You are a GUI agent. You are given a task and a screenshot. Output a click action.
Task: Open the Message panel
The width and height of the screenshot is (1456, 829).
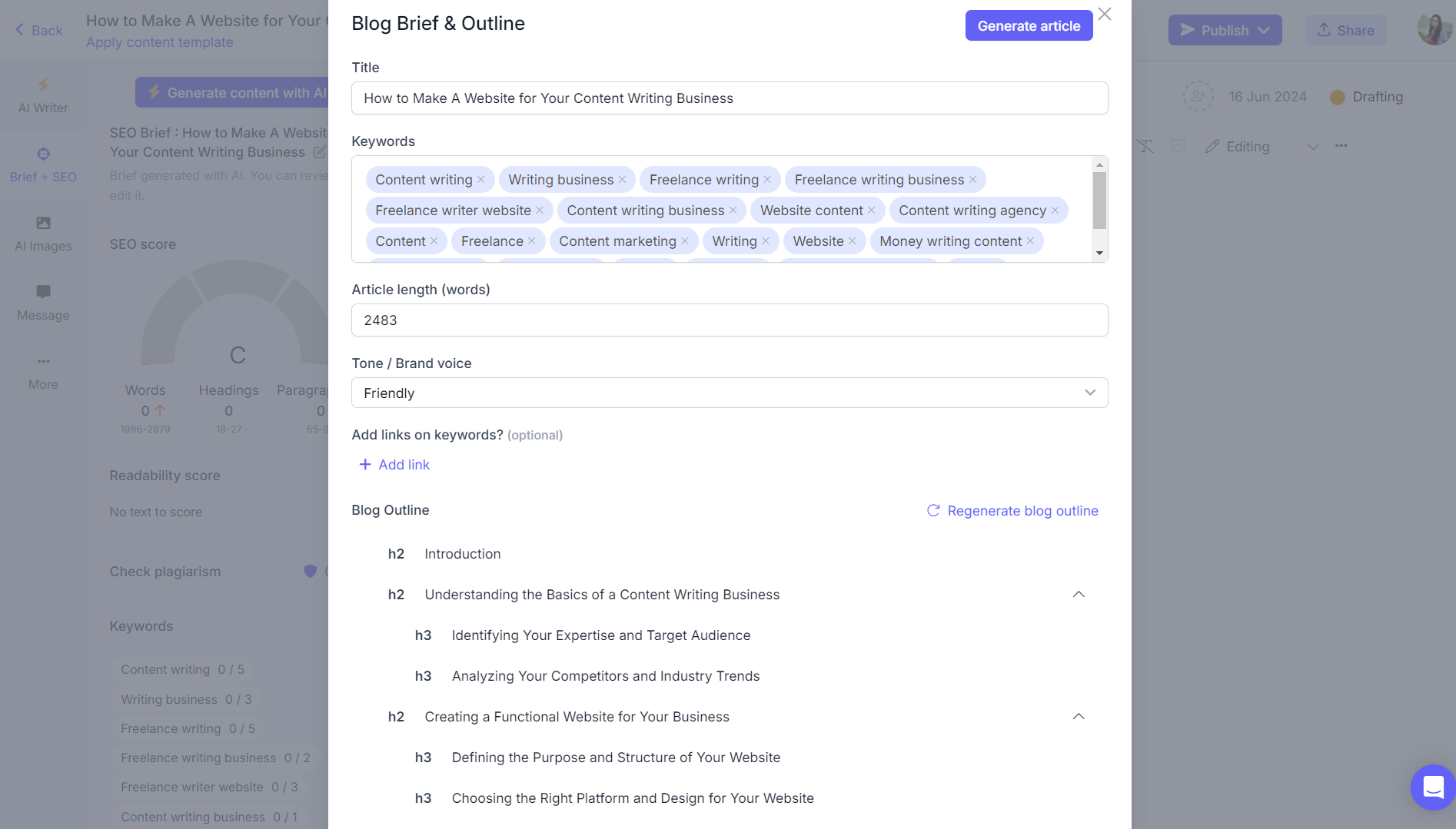[43, 301]
